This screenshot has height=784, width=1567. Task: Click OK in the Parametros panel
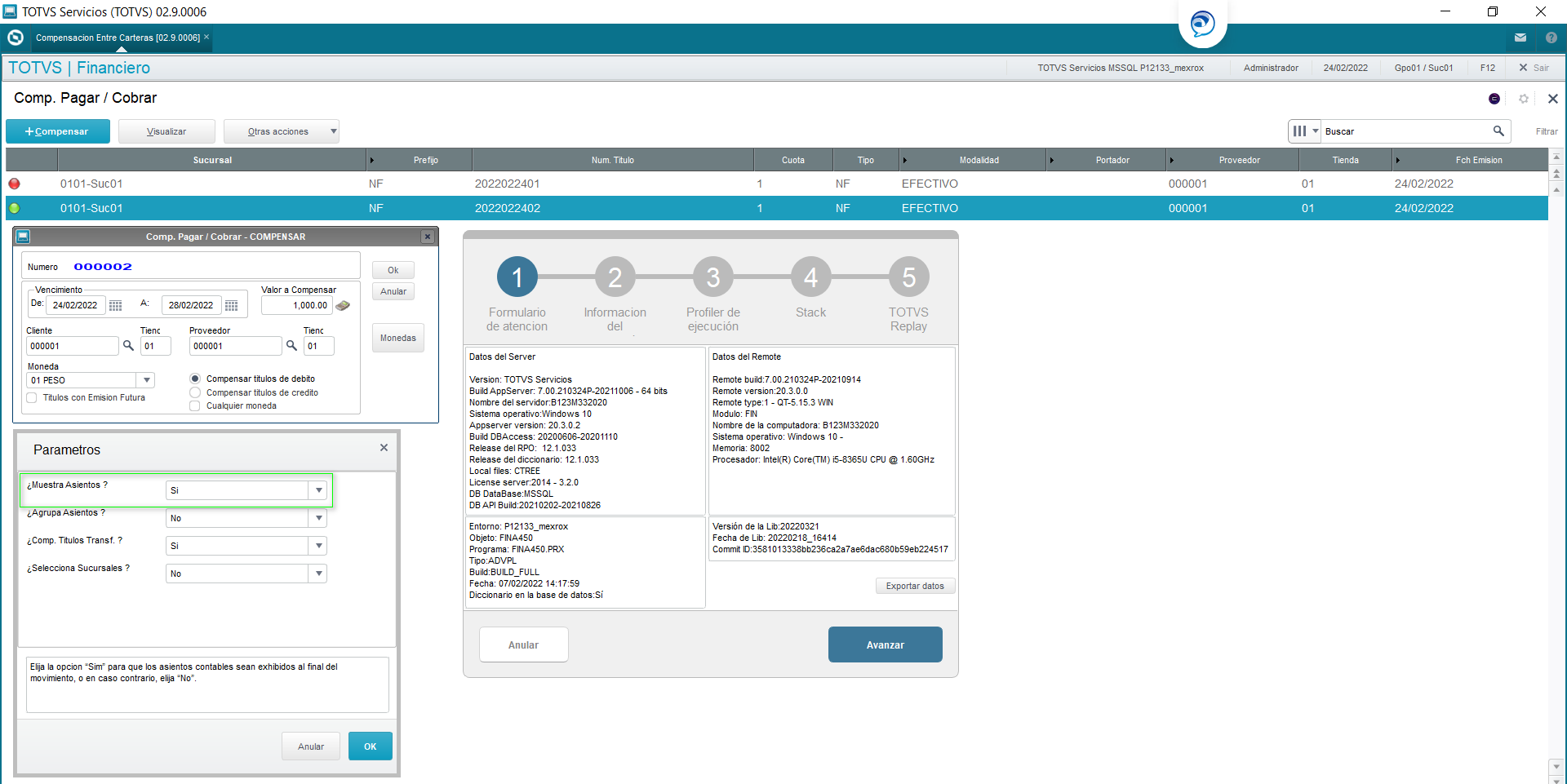[371, 746]
